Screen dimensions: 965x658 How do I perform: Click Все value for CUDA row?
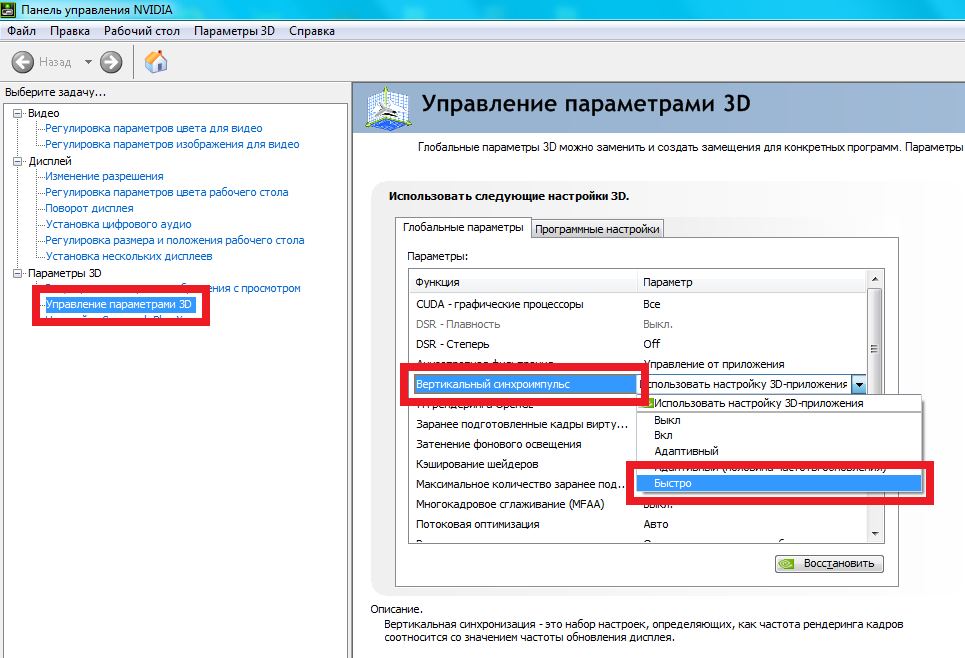point(652,304)
